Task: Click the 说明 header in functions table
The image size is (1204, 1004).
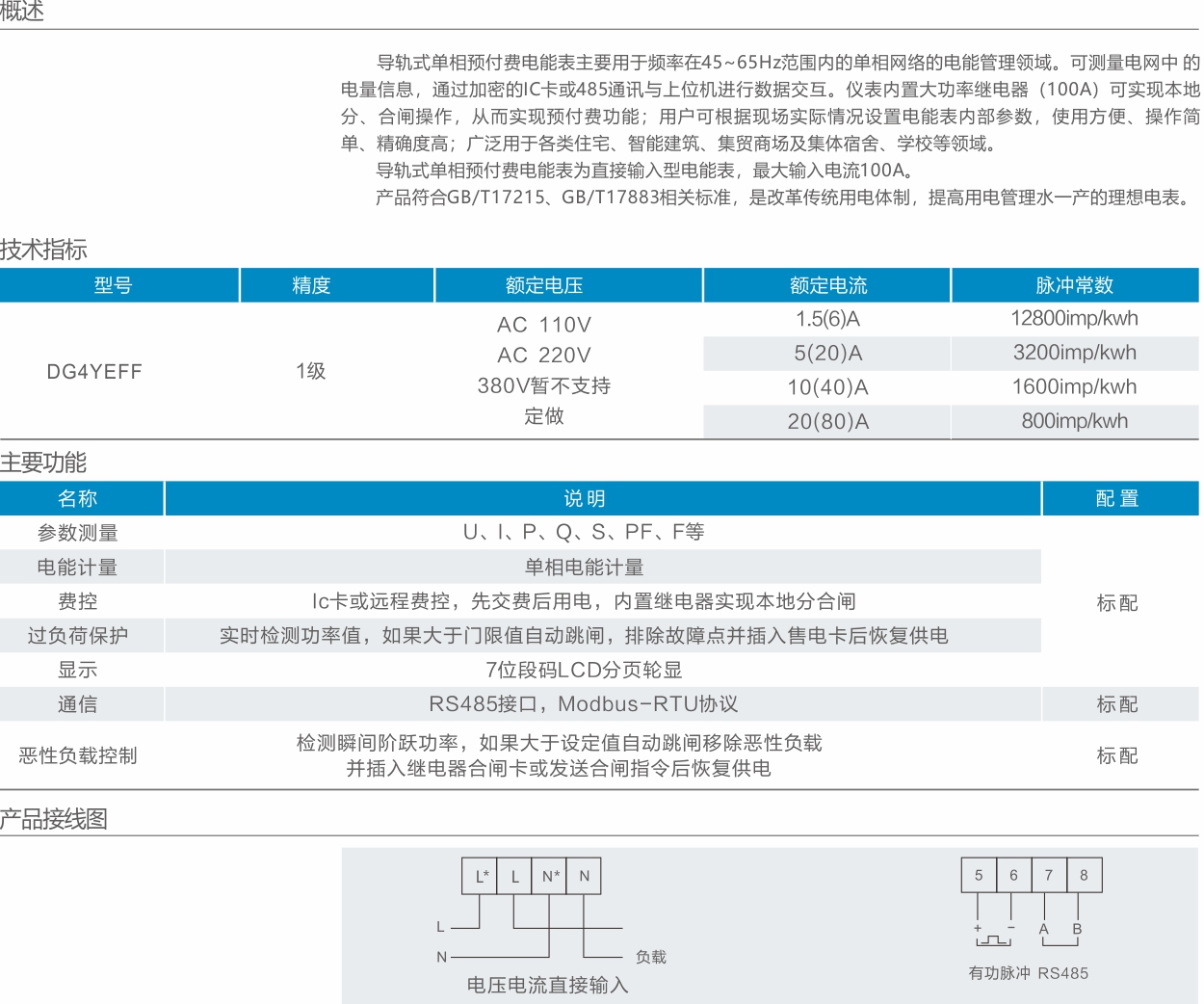Action: tap(585, 498)
